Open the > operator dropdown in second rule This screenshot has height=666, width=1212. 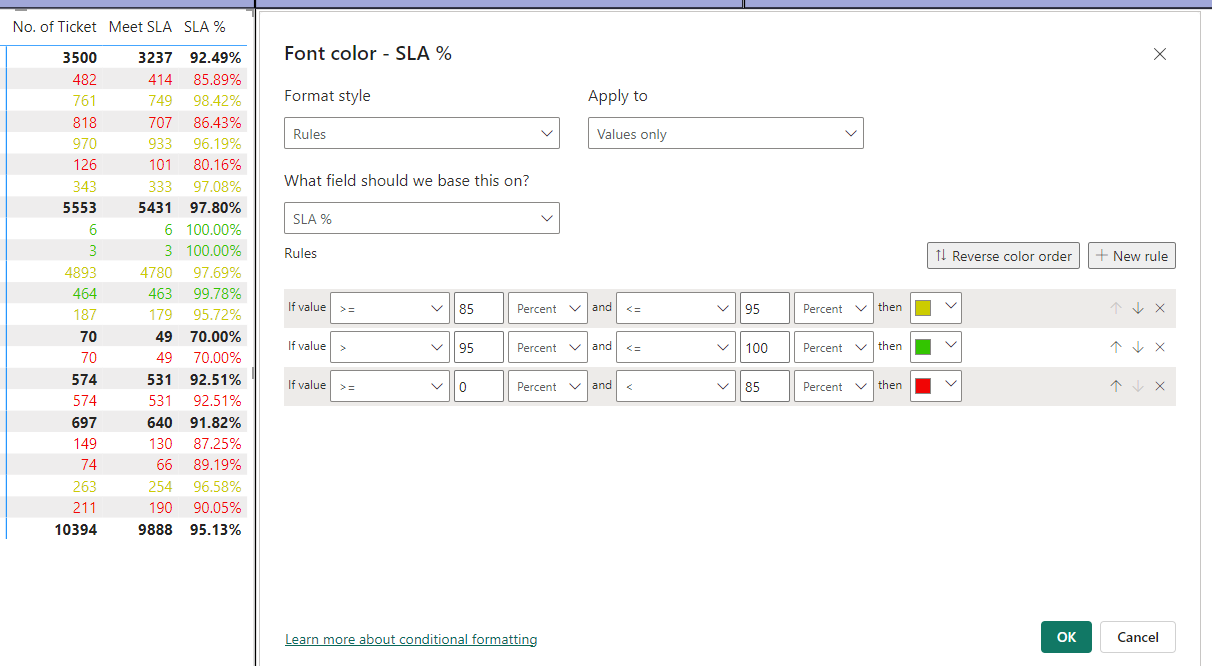(390, 347)
